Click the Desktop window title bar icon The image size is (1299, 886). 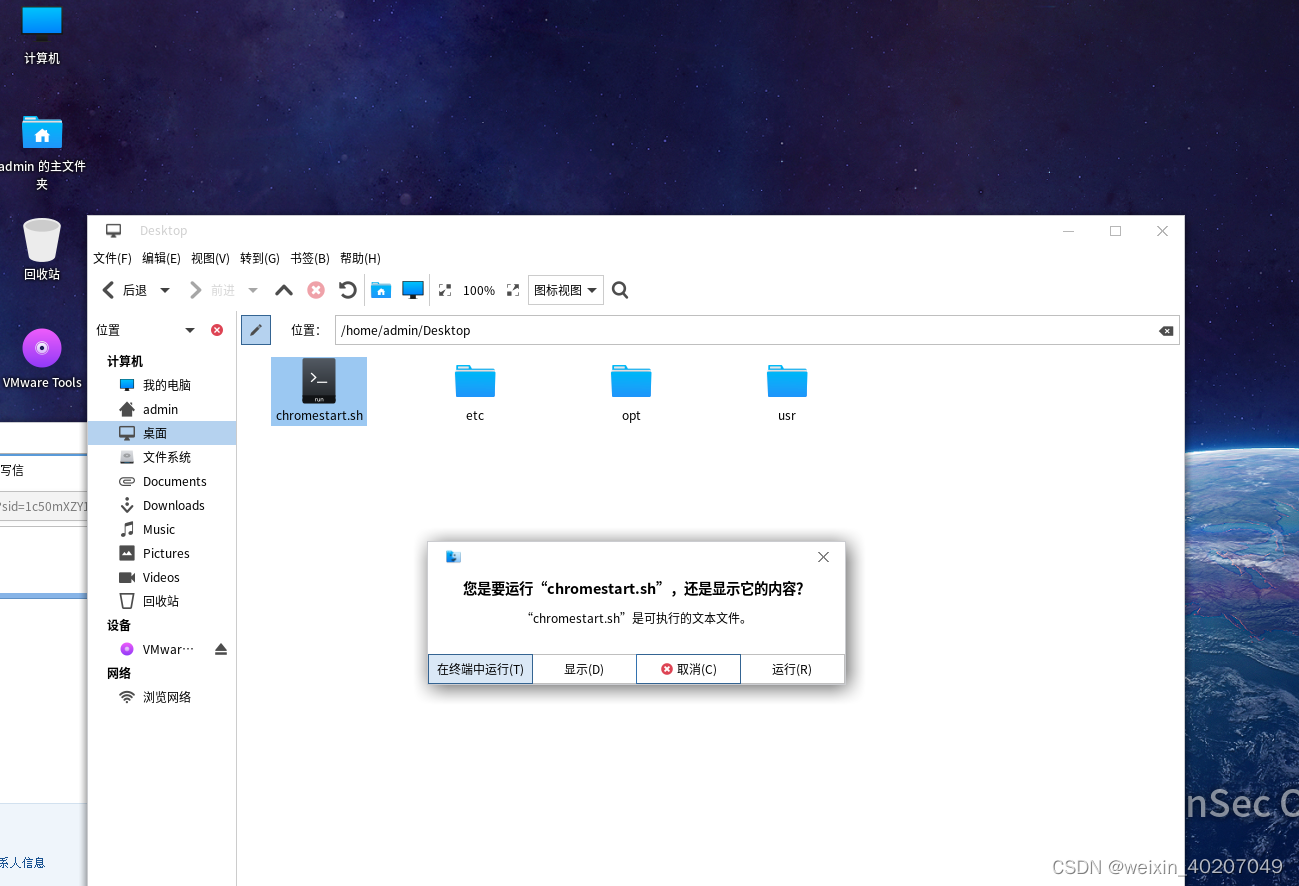point(114,231)
